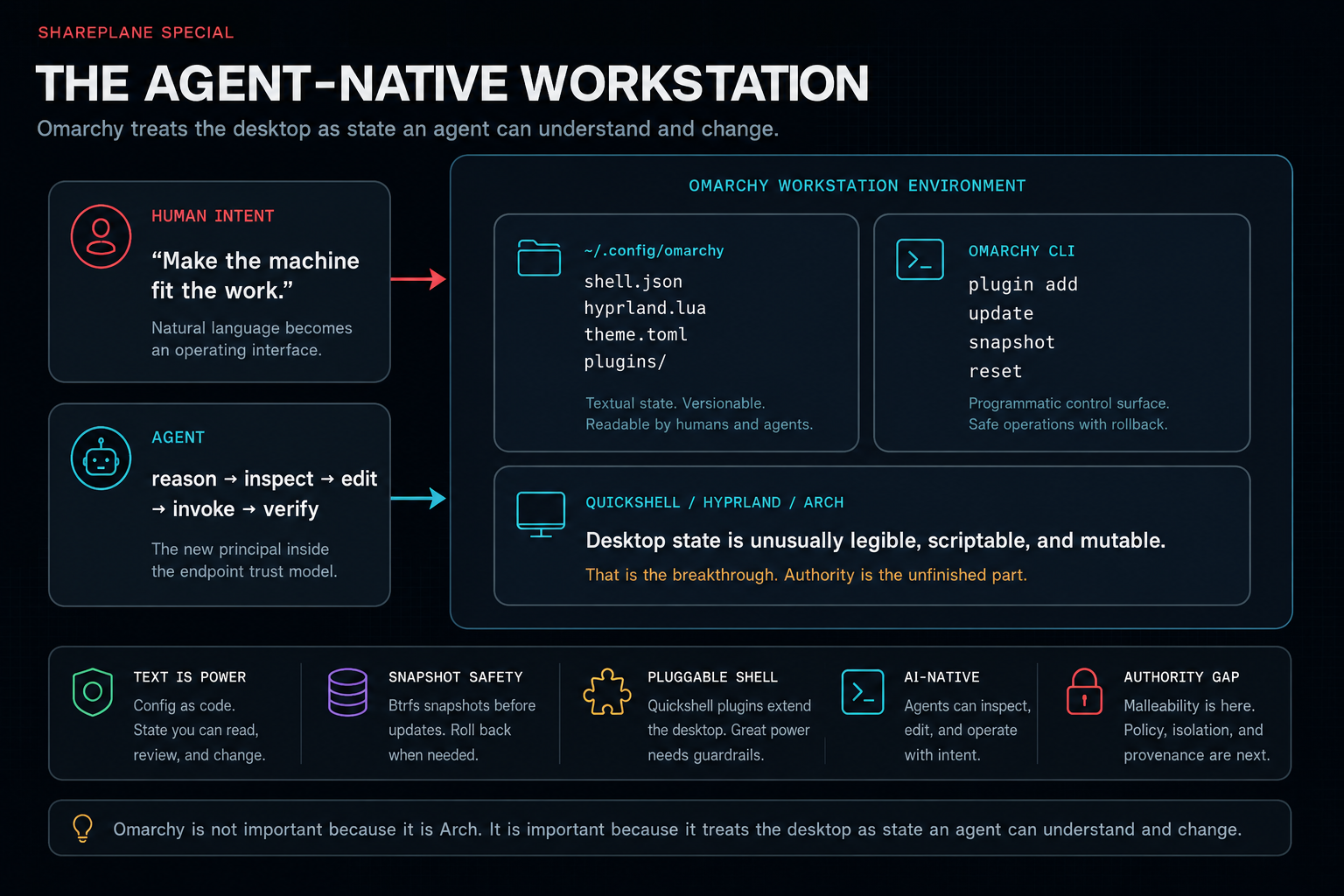This screenshot has height=896, width=1344.
Task: Click the 'update' CLI command
Action: pyautogui.click(x=1001, y=313)
